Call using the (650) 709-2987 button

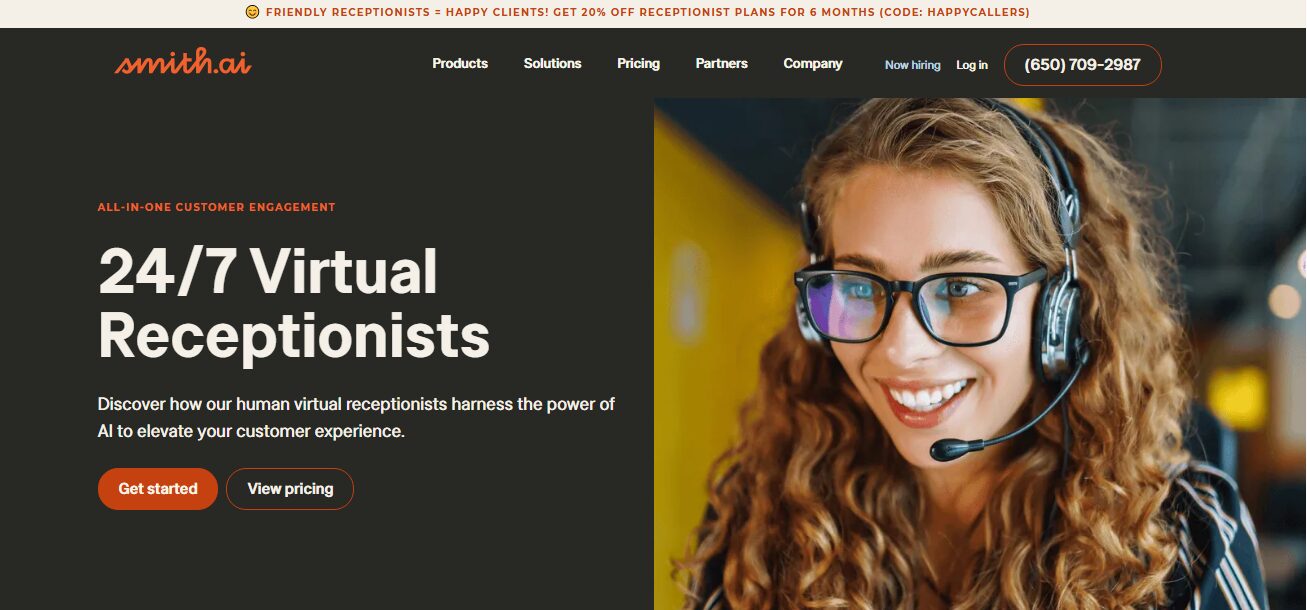click(x=1082, y=65)
